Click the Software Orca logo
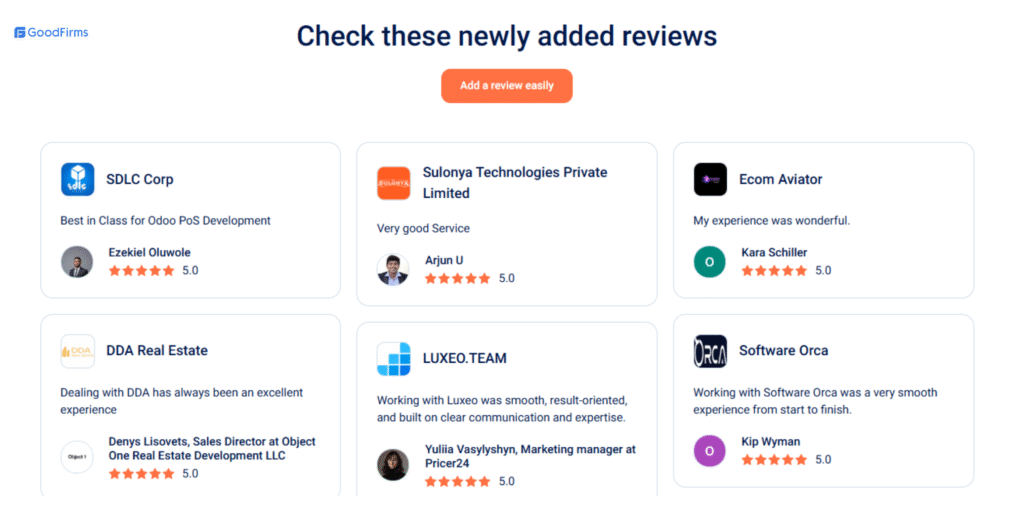 point(710,351)
